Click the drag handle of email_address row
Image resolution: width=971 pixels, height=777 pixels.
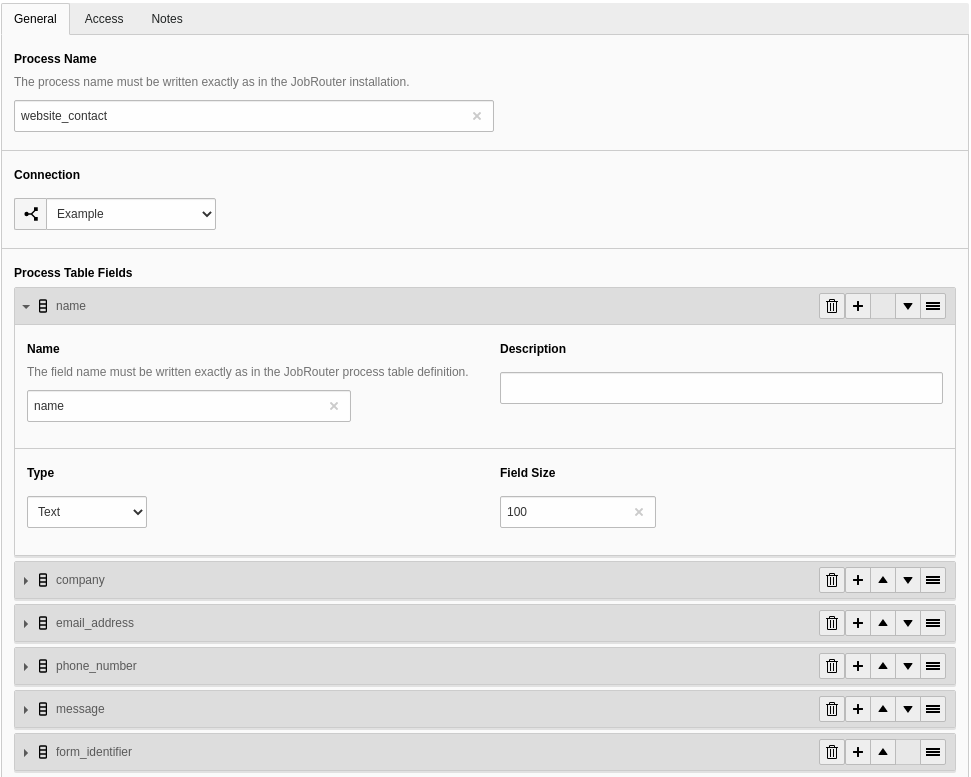933,623
